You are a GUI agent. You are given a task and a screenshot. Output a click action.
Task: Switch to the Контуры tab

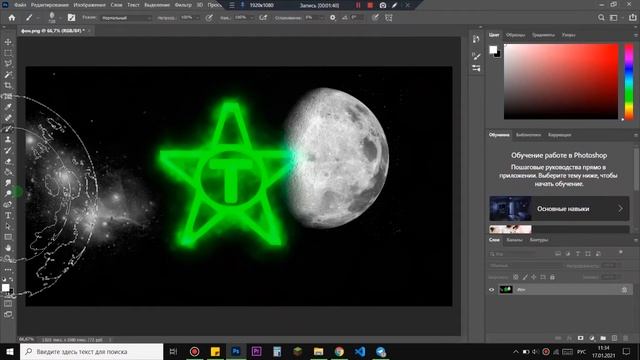coord(539,240)
